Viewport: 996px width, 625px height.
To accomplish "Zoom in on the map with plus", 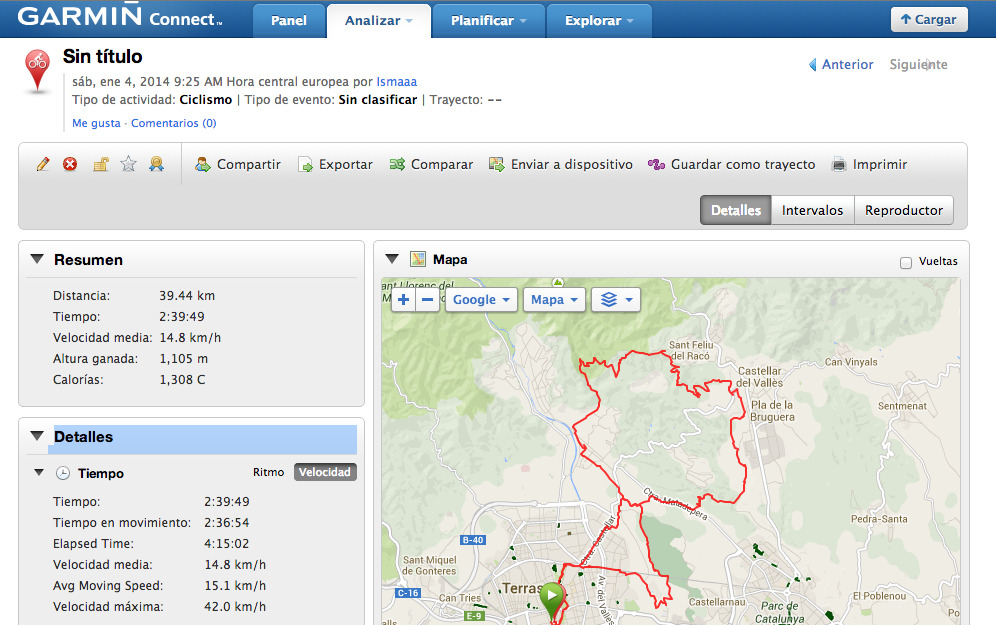I will tap(403, 300).
